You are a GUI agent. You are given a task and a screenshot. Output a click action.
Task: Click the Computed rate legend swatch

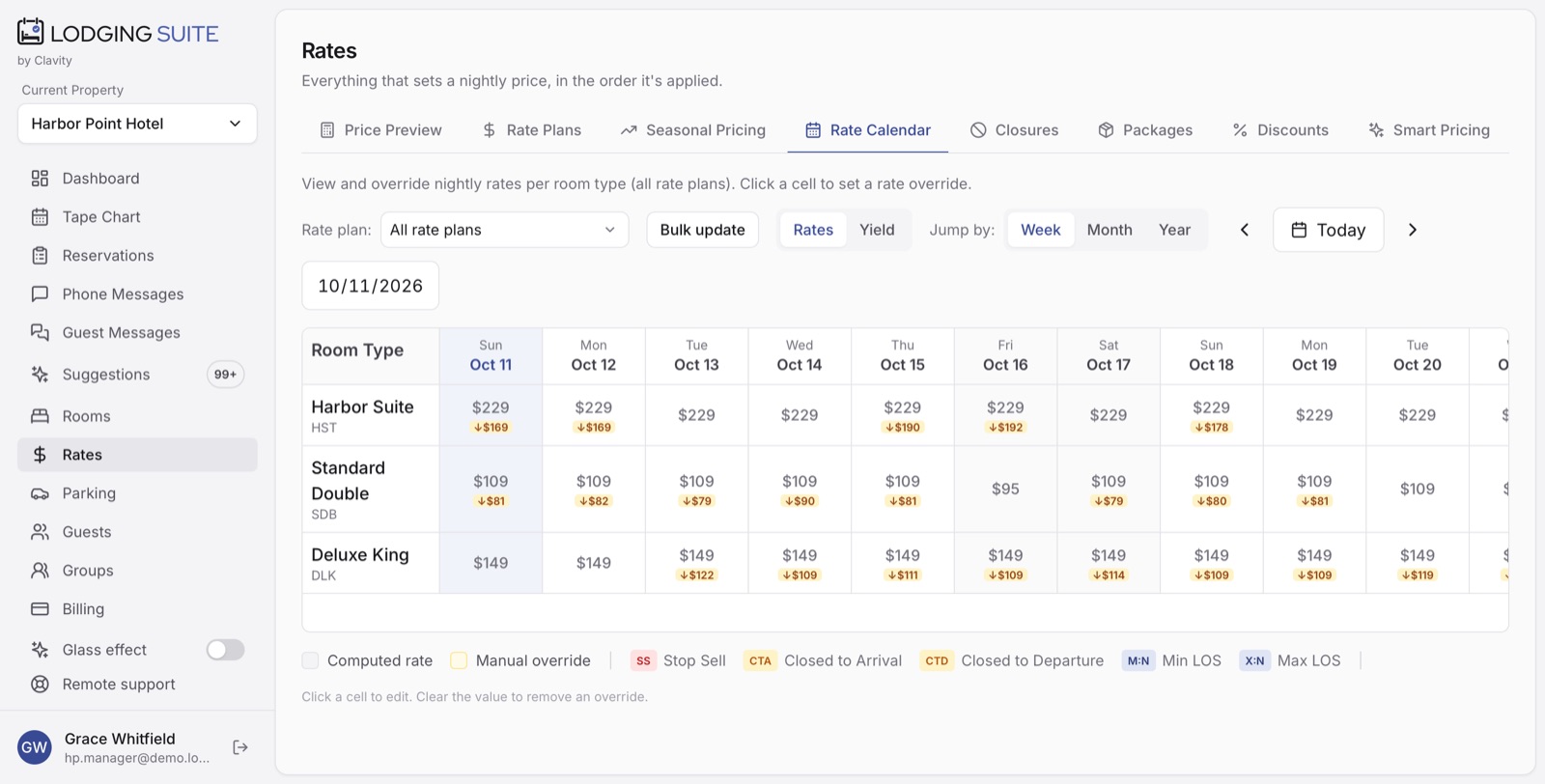click(310, 660)
